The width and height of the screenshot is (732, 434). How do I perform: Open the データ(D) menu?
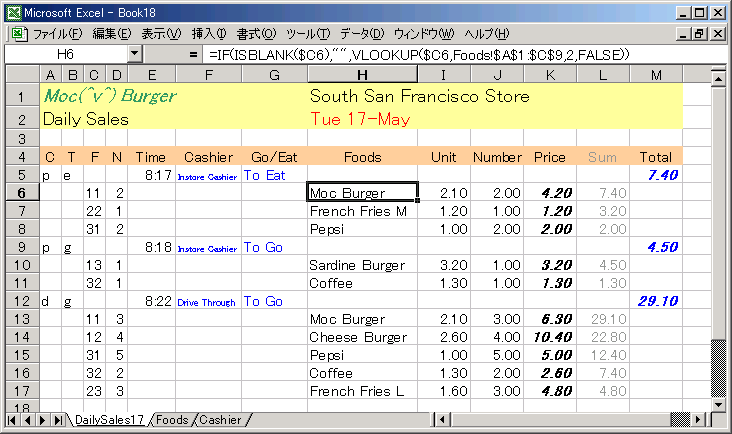coord(362,34)
